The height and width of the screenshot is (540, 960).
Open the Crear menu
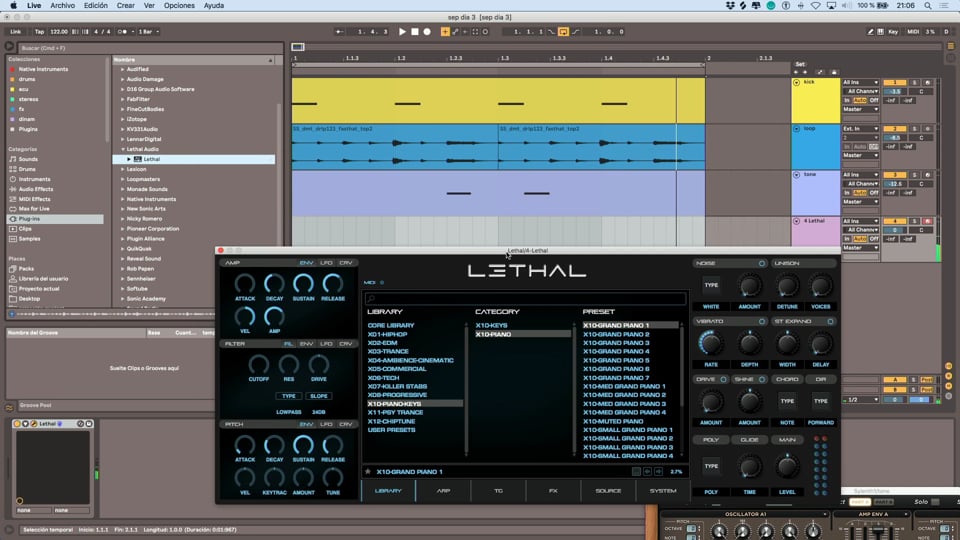[126, 6]
